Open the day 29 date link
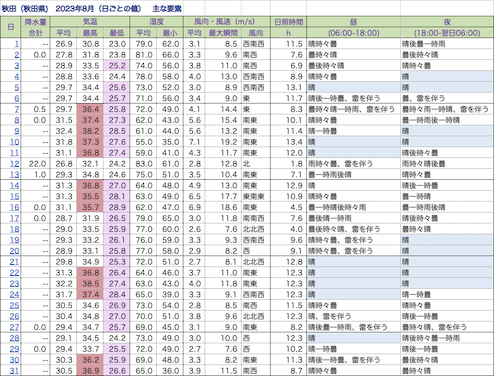Image resolution: width=494 pixels, height=376 pixels. (x=14, y=349)
